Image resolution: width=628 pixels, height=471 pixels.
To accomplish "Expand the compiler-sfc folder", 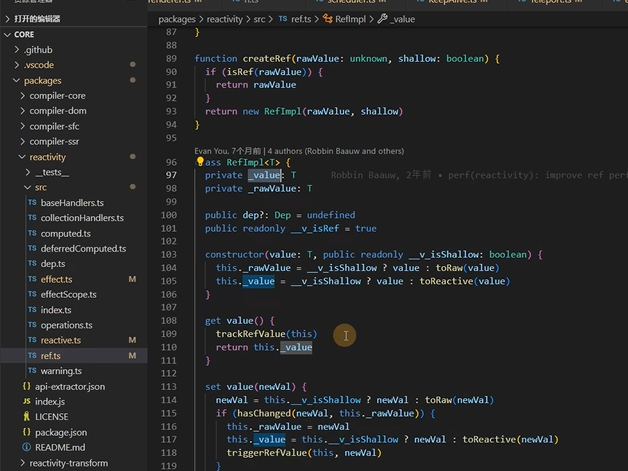I will coord(22,126).
